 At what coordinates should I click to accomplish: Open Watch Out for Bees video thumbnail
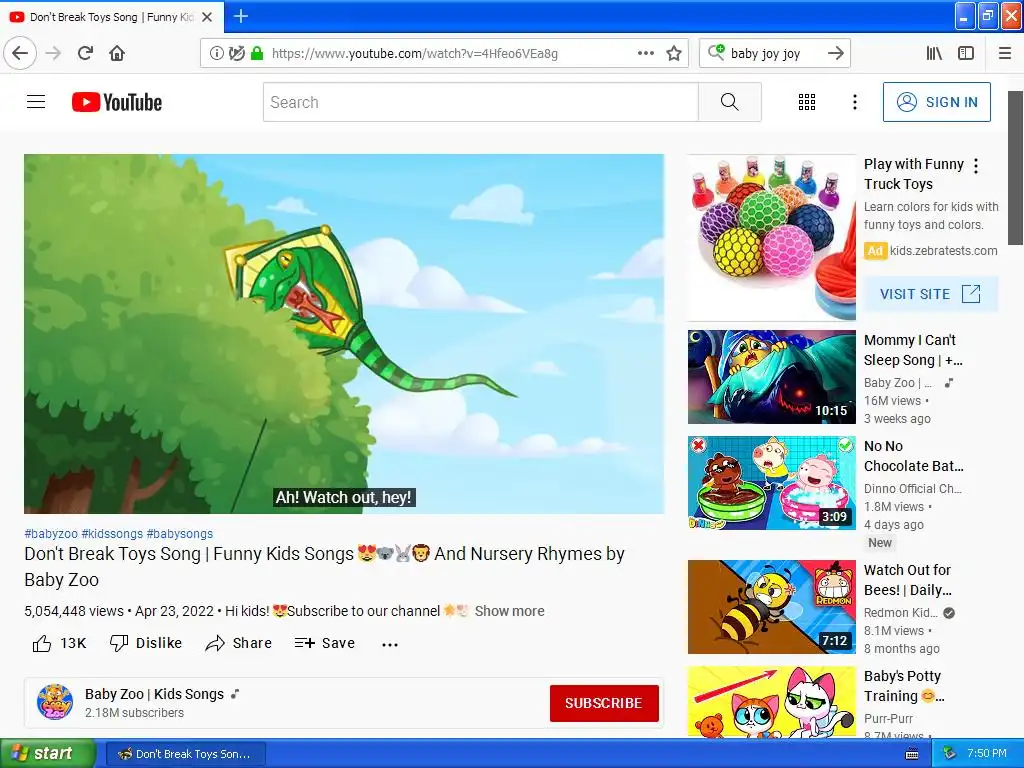point(771,607)
